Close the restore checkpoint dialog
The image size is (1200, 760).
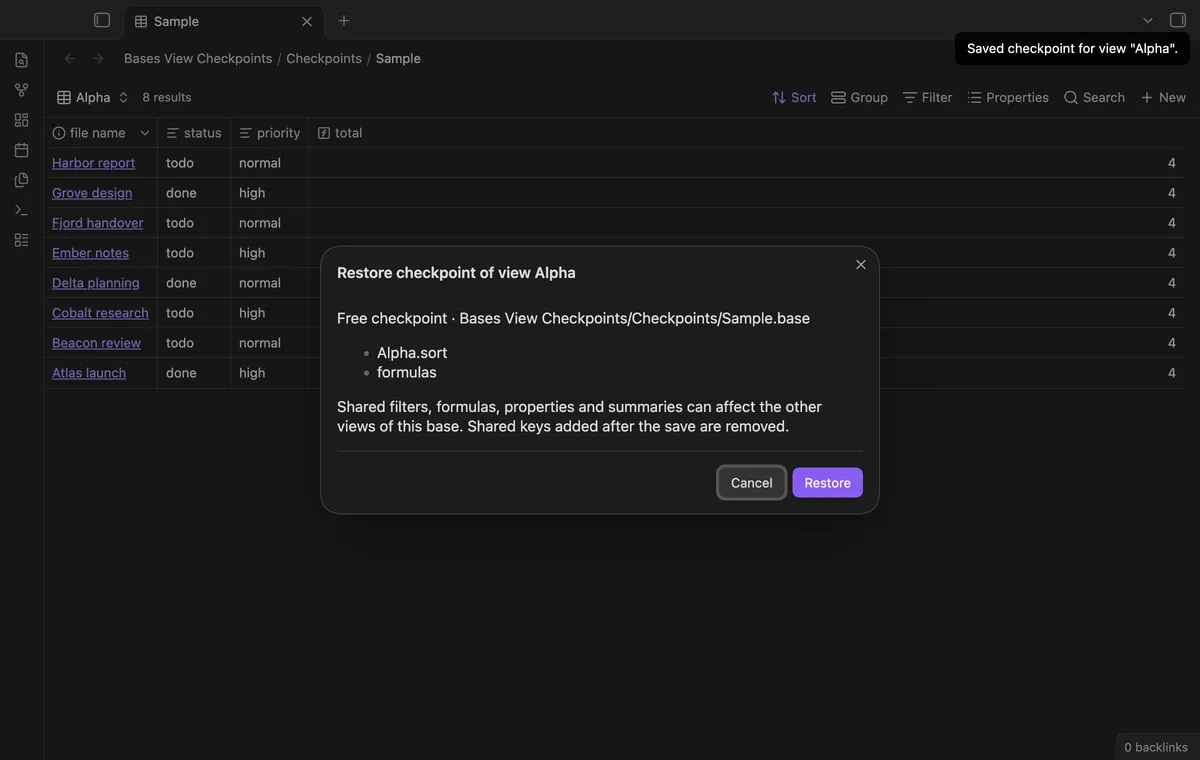click(x=861, y=265)
